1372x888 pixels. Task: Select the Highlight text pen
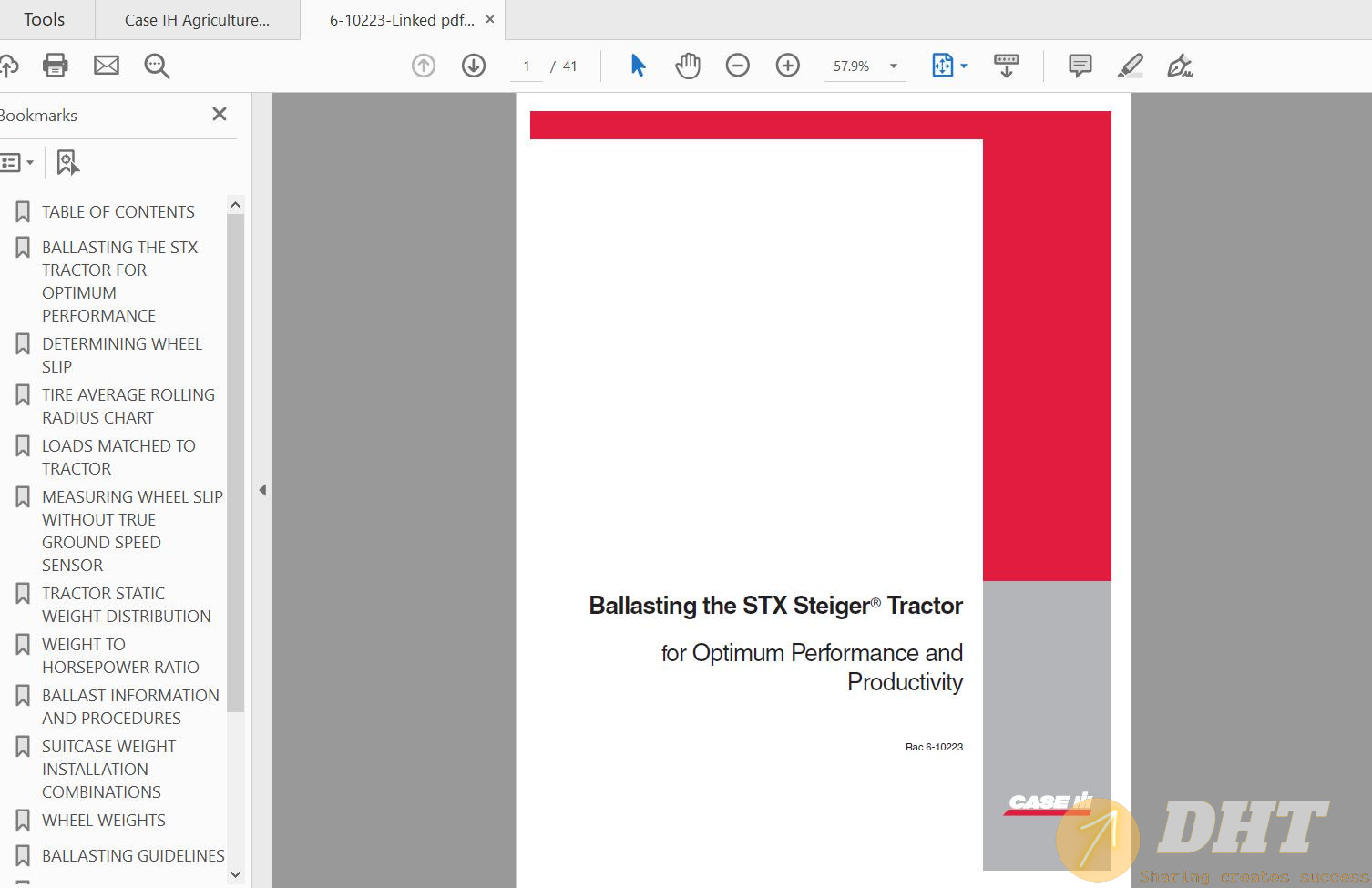point(1131,66)
